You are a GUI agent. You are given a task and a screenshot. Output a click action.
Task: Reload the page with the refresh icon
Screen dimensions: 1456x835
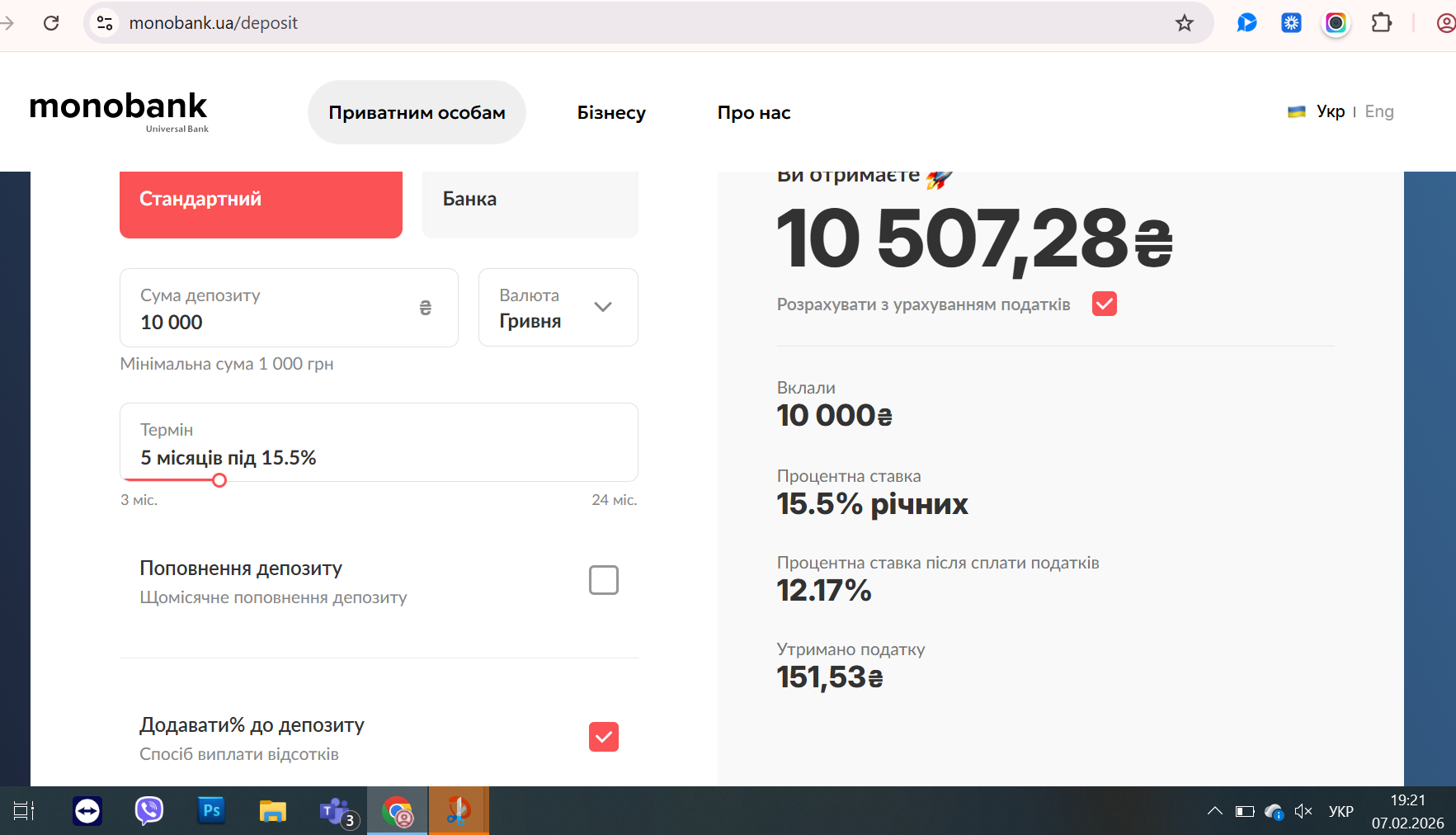(51, 23)
